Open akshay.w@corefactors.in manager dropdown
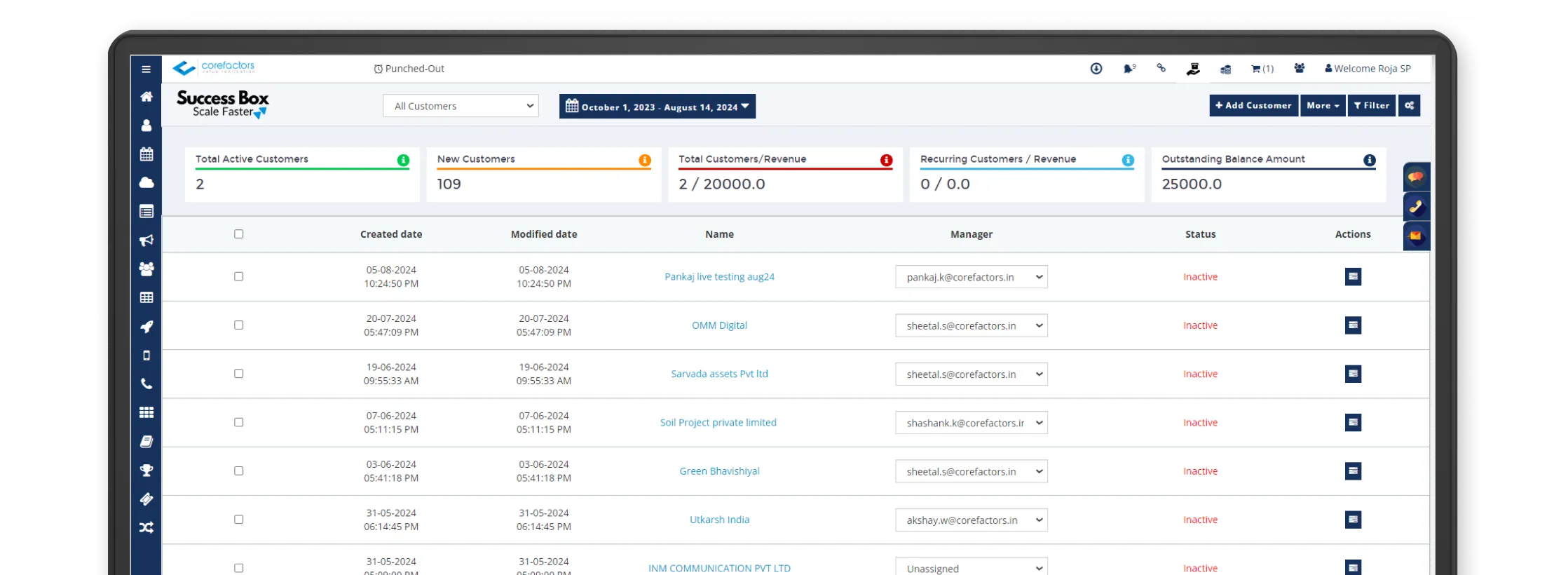The height and width of the screenshot is (575, 1568). tap(971, 520)
